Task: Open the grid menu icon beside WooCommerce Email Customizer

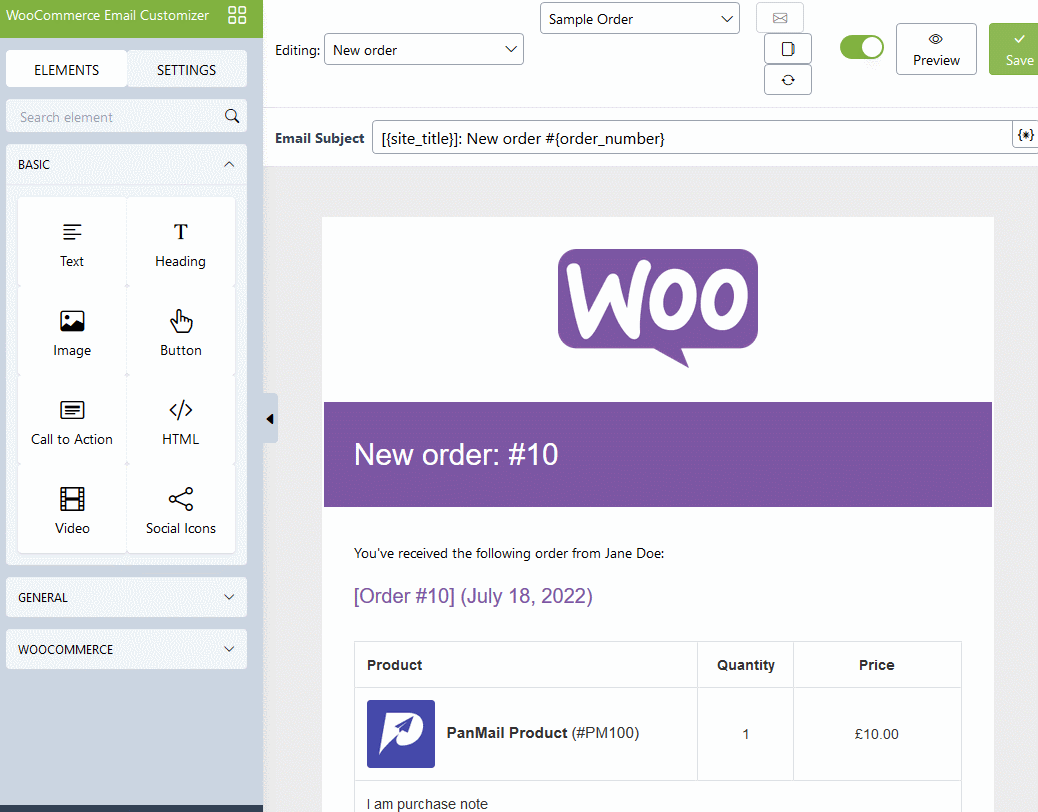Action: (x=237, y=15)
